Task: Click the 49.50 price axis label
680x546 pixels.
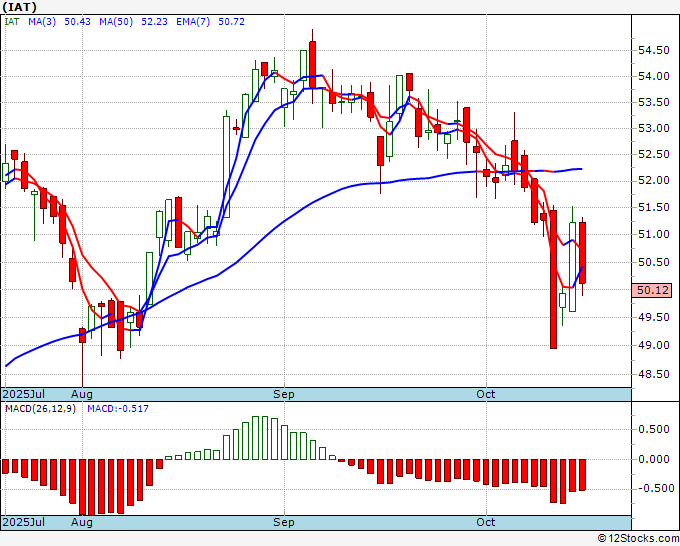Action: [x=654, y=317]
